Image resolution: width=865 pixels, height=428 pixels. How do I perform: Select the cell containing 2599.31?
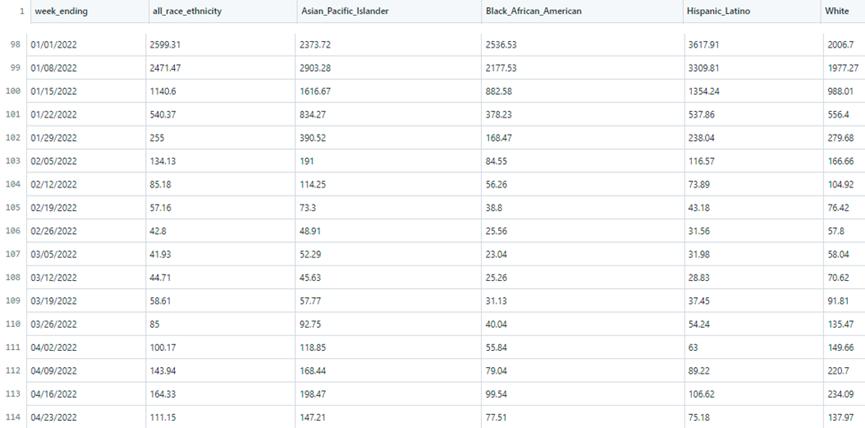(172, 45)
